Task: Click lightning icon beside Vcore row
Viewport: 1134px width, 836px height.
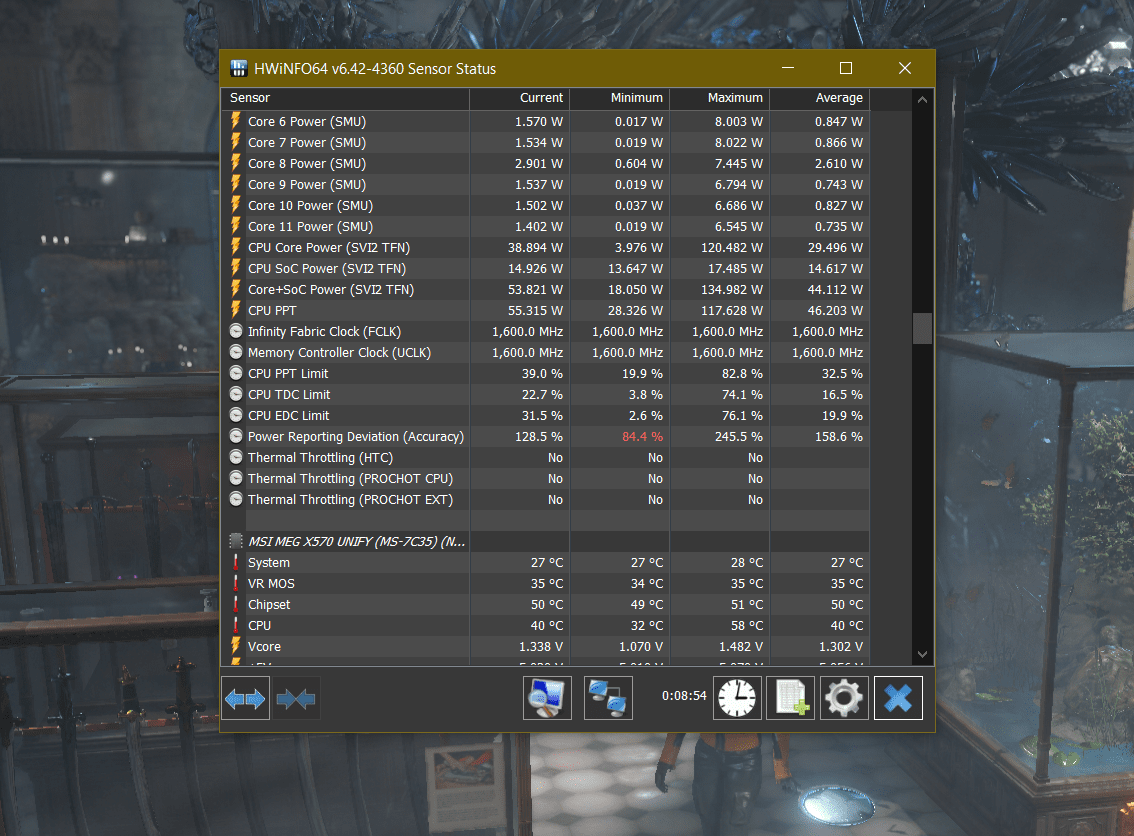Action: point(236,646)
